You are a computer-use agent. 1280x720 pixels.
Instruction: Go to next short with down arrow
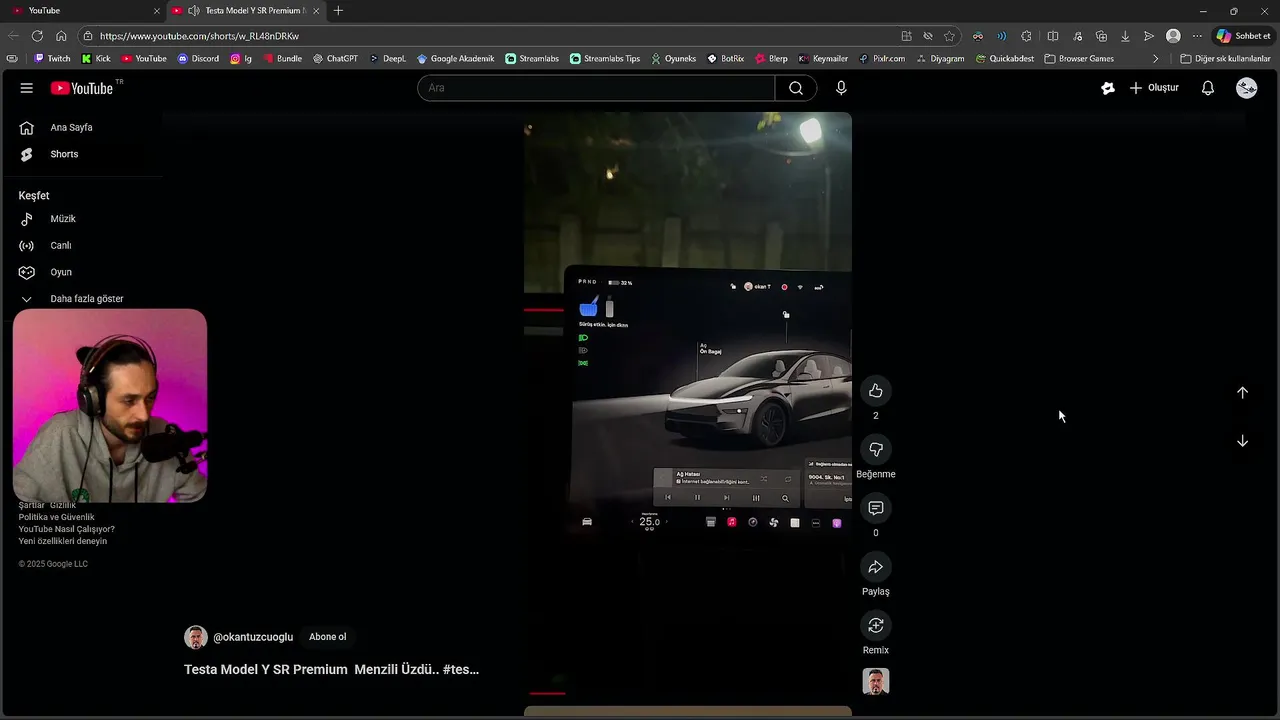1242,441
